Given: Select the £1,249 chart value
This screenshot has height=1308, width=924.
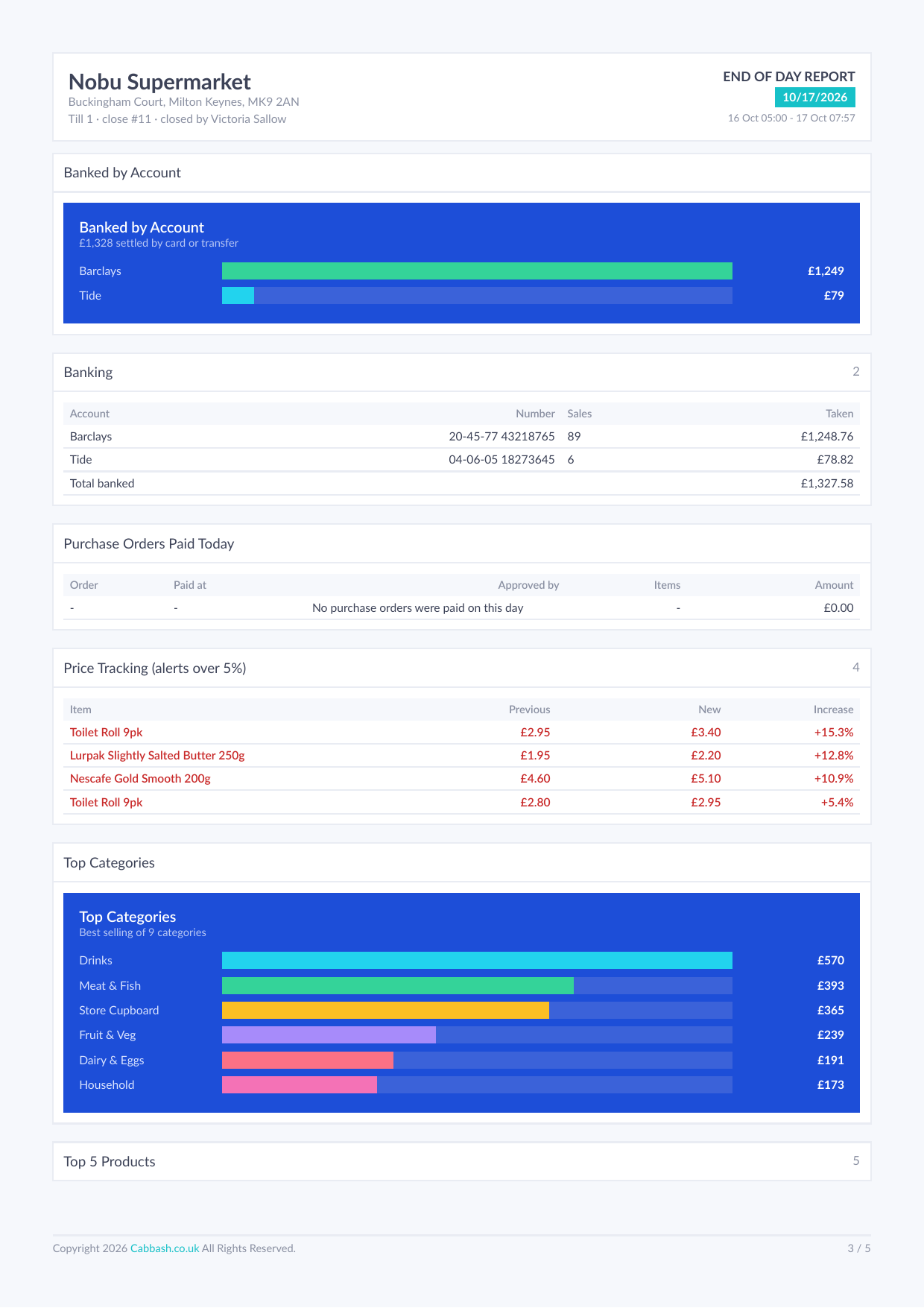Looking at the screenshot, I should pyautogui.click(x=826, y=271).
